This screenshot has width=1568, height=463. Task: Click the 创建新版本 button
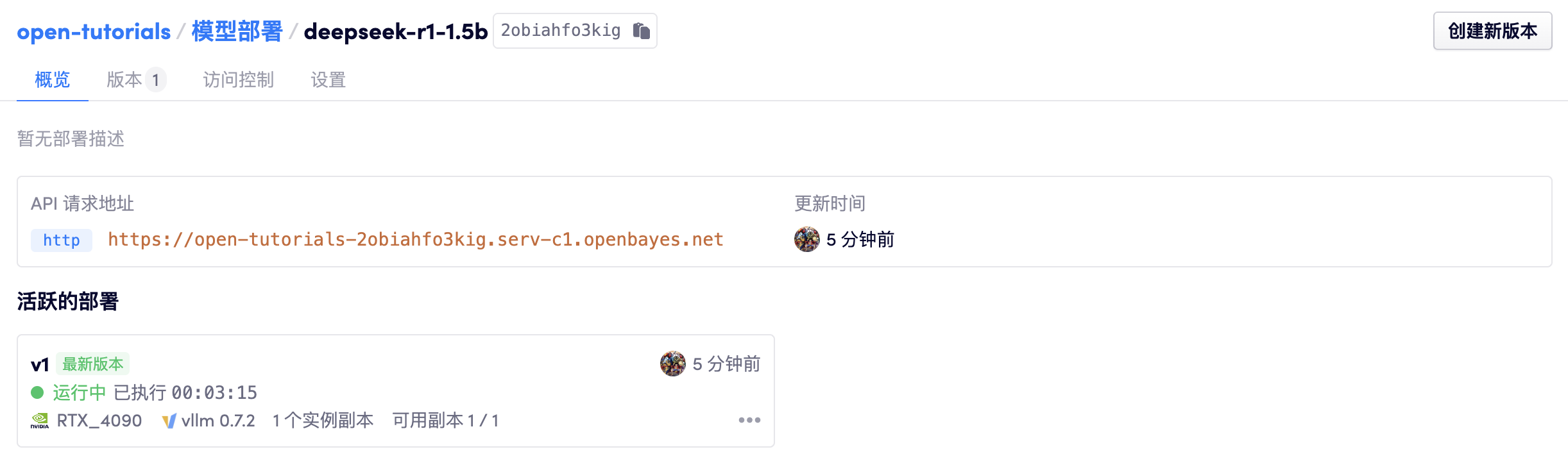1492,30
